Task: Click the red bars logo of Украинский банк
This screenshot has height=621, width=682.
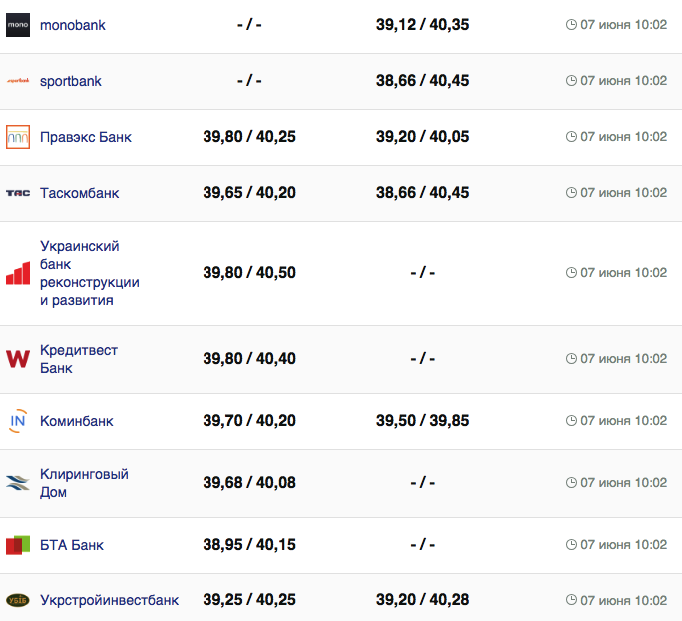Action: coord(18,273)
